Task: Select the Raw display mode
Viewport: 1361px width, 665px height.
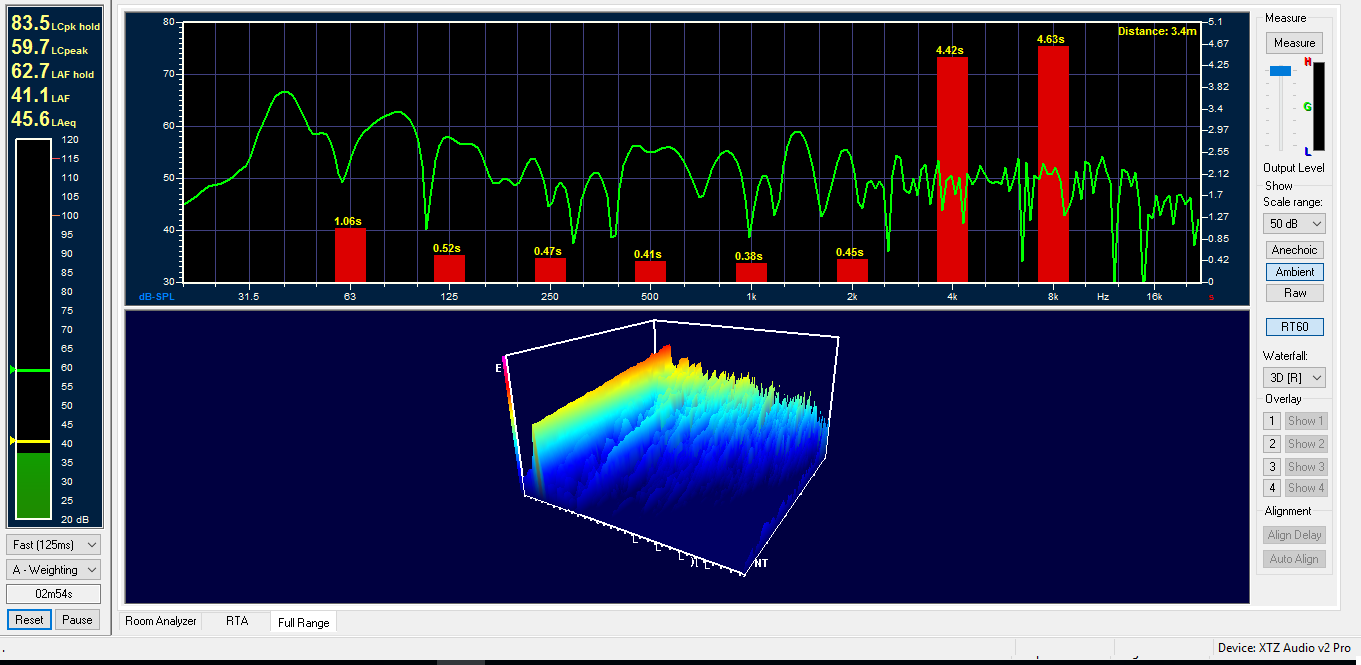Action: (x=1294, y=293)
